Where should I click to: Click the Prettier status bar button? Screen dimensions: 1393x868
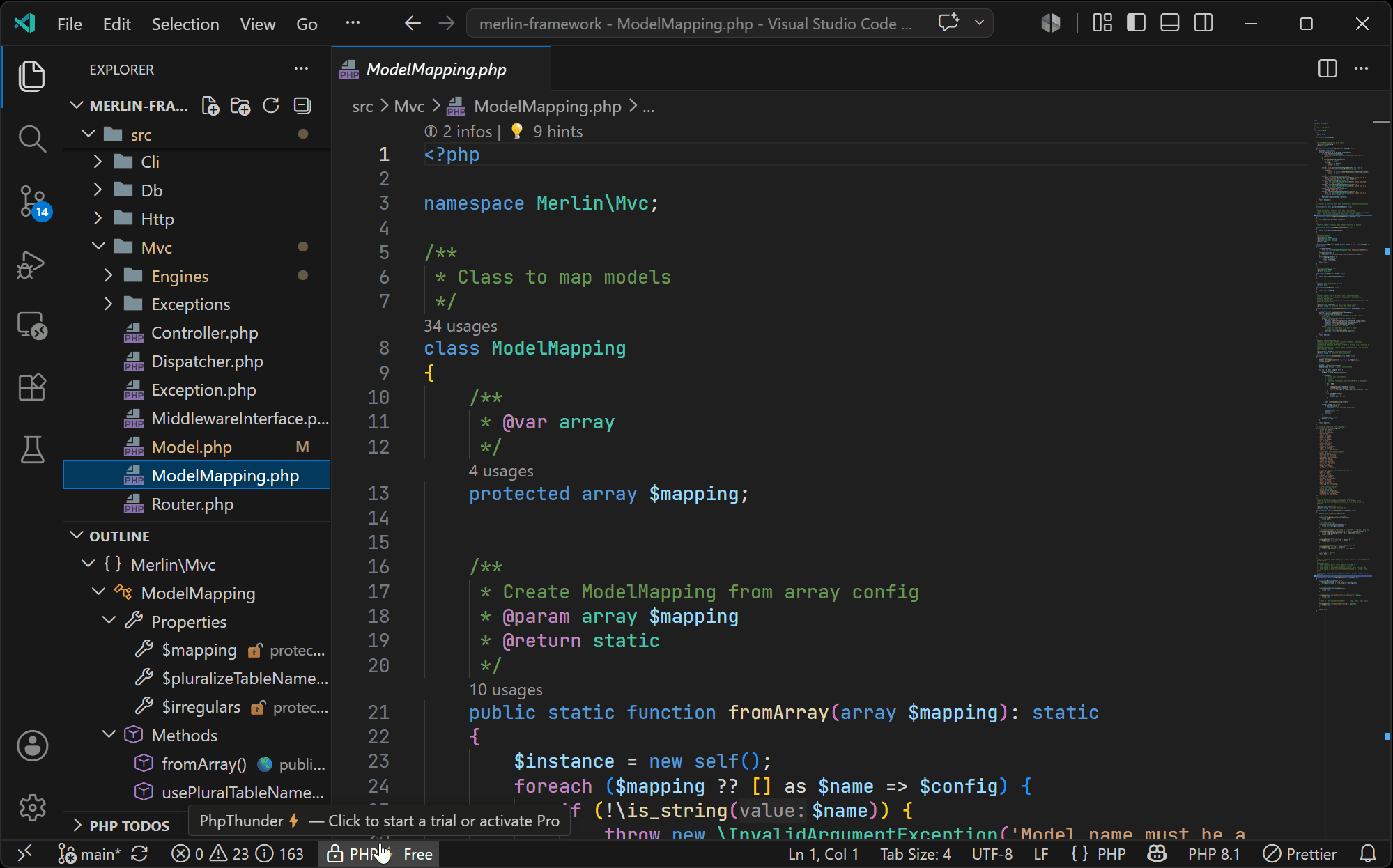(x=1300, y=854)
